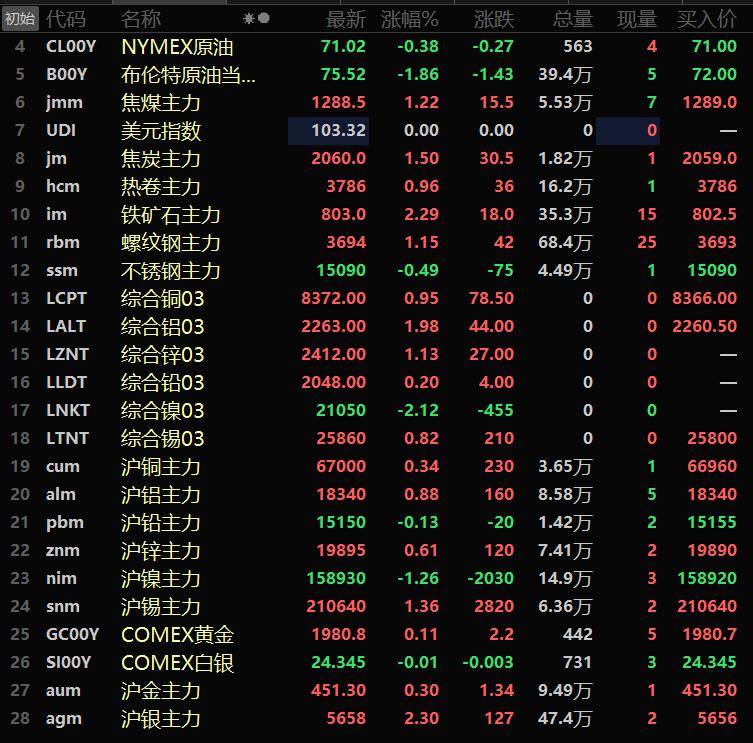Click change value 2820
Image resolution: width=753 pixels, height=743 pixels.
tap(494, 607)
